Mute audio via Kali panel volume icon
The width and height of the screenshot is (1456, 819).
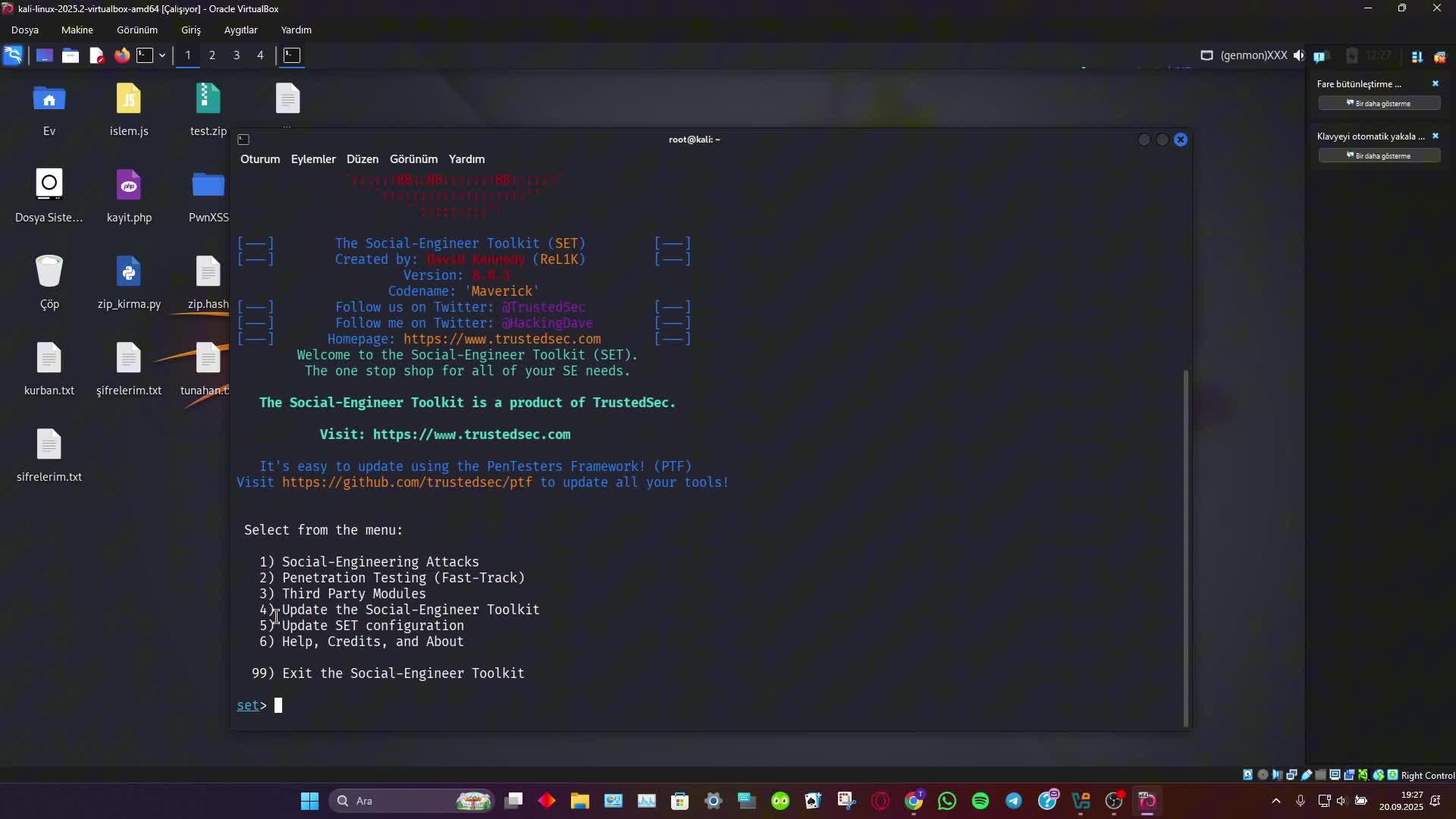1299,55
